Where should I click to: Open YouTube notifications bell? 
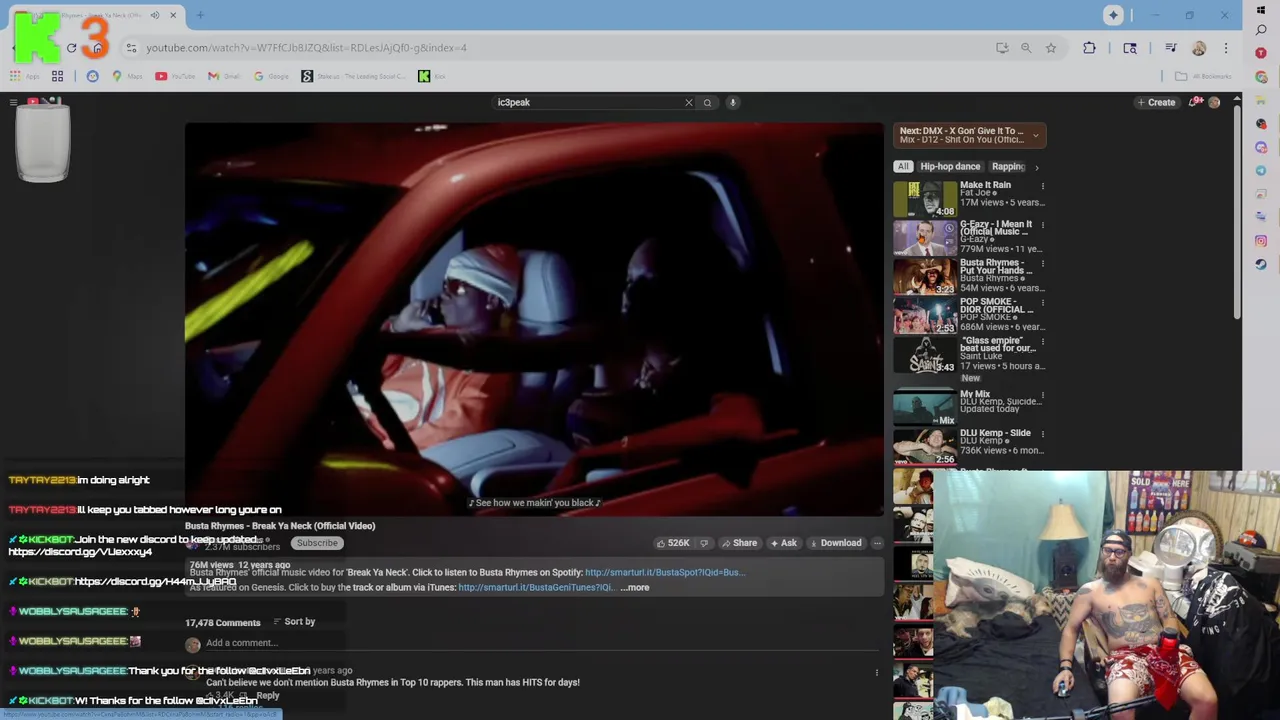pyautogui.click(x=1195, y=102)
